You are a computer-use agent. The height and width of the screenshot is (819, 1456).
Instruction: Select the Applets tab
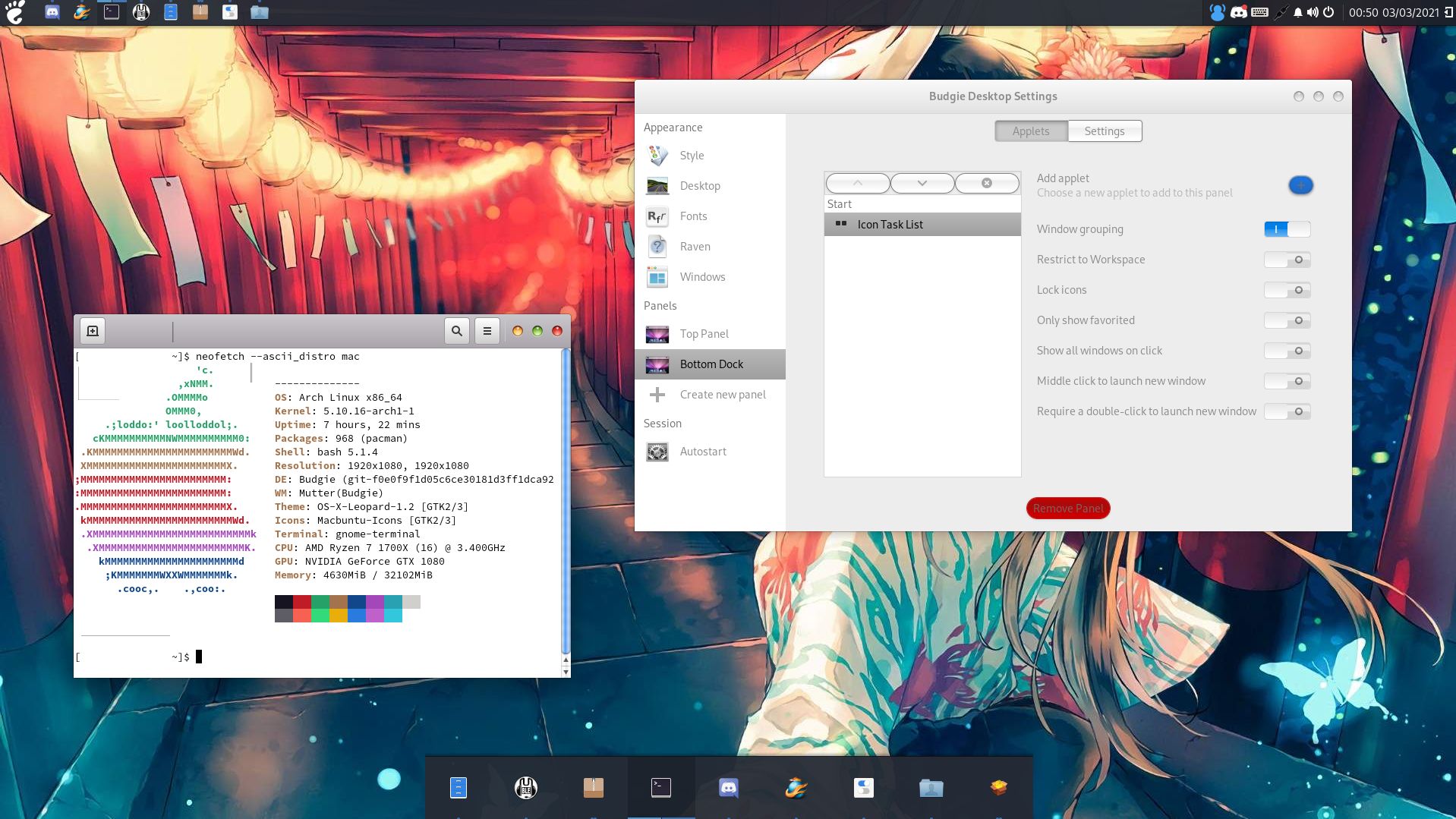click(1031, 131)
